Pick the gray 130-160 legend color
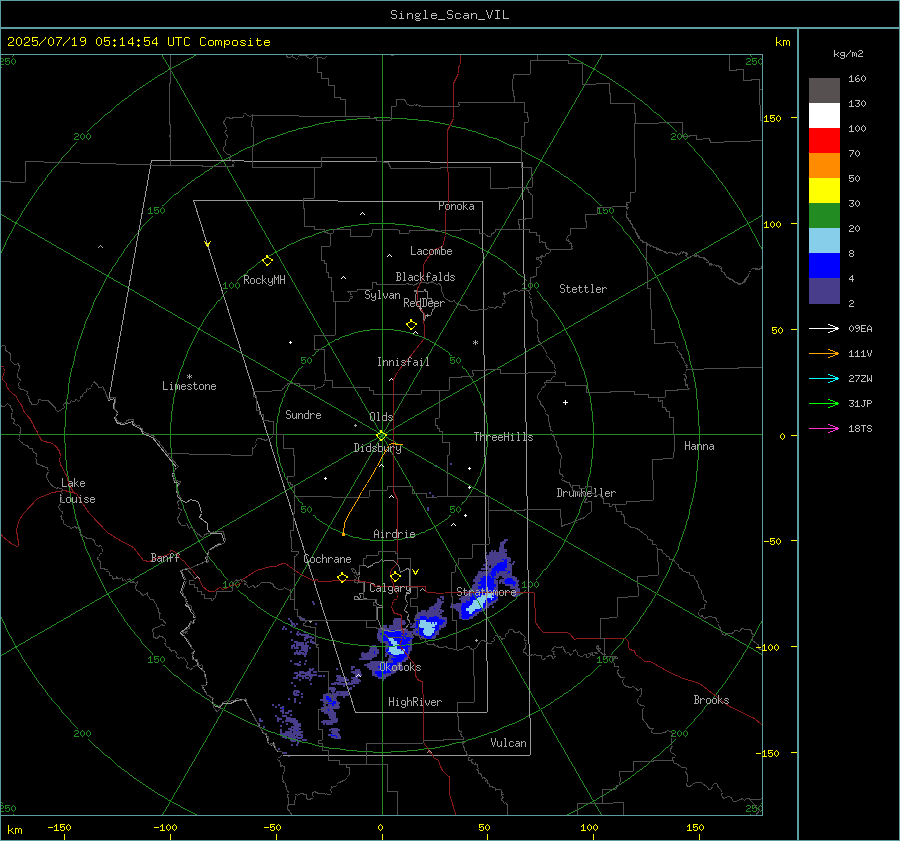Viewport: 900px width, 841px height. pos(824,91)
